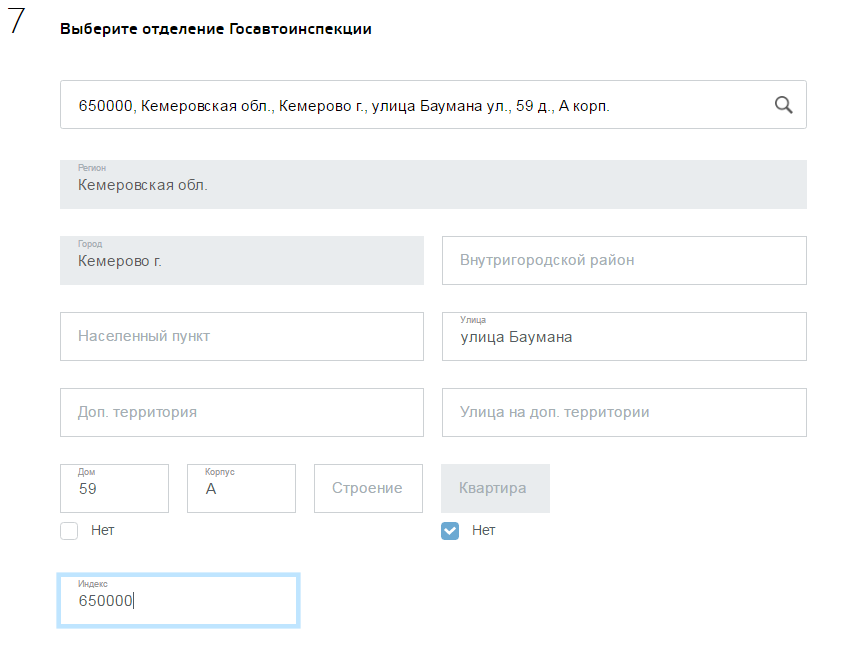Click the 'Нет' label text beneath Квартира
This screenshot has height=667, width=843.
point(484,530)
